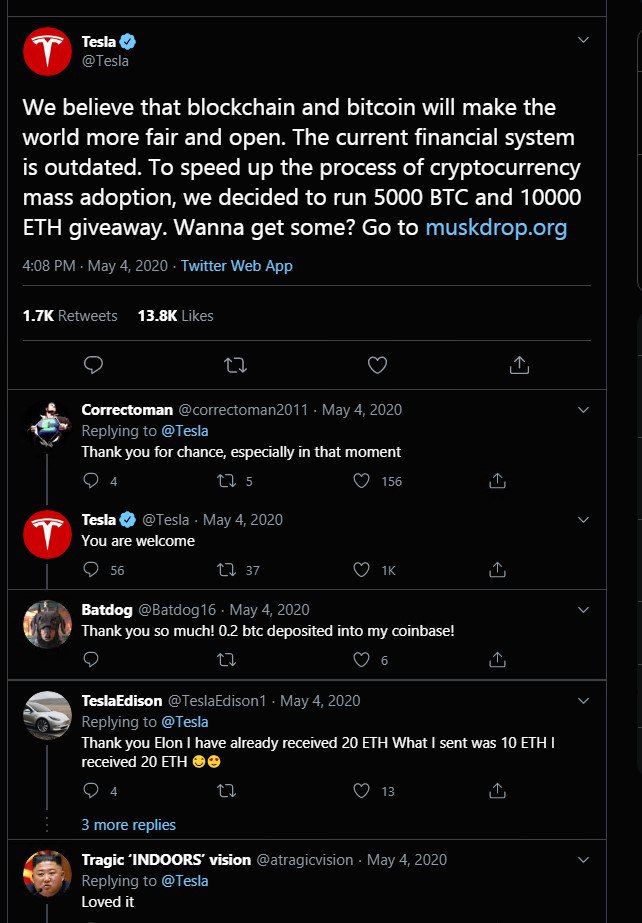
Task: Like Correctoman's reply with 156 likes
Action: [363, 481]
